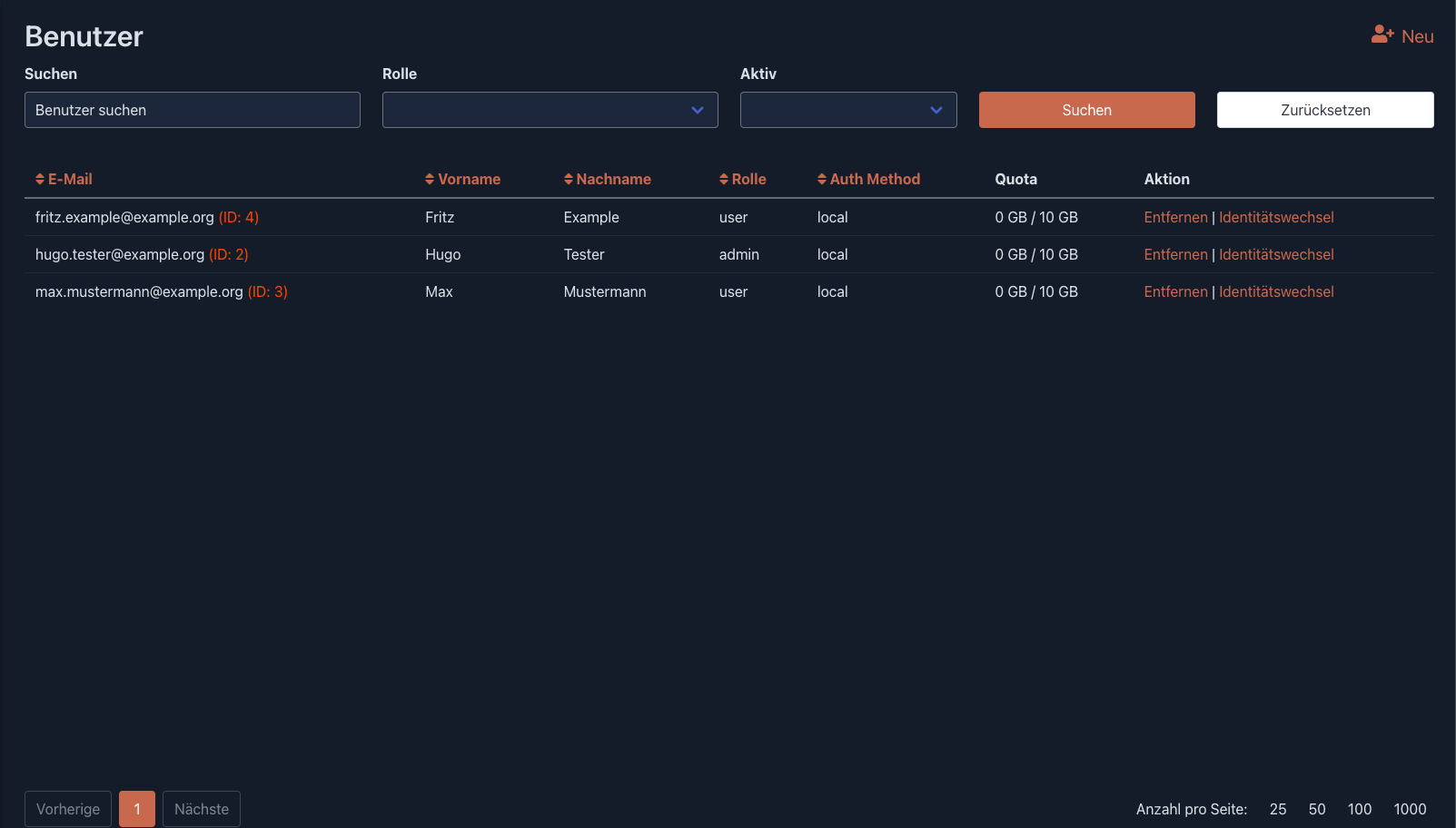Remove hugo.tester@example.org via Entfernen

point(1176,254)
